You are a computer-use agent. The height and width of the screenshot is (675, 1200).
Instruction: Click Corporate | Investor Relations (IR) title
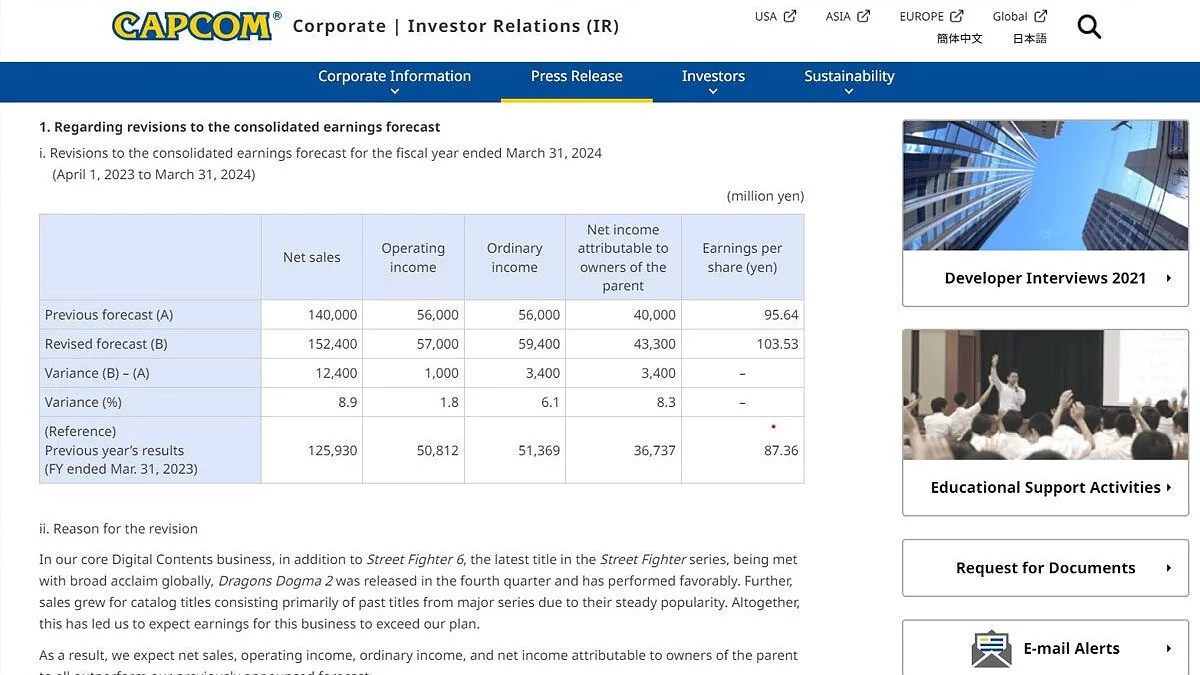pos(456,27)
